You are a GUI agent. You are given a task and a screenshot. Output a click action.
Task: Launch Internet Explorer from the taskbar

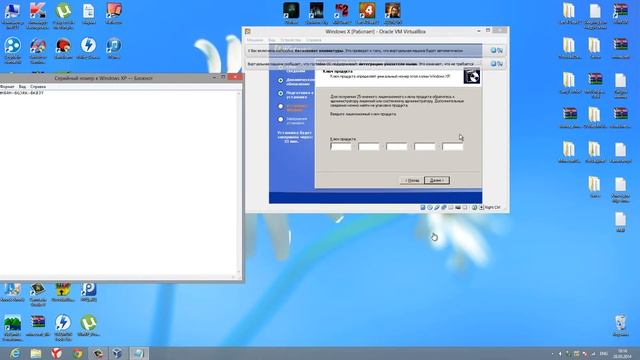[15, 353]
